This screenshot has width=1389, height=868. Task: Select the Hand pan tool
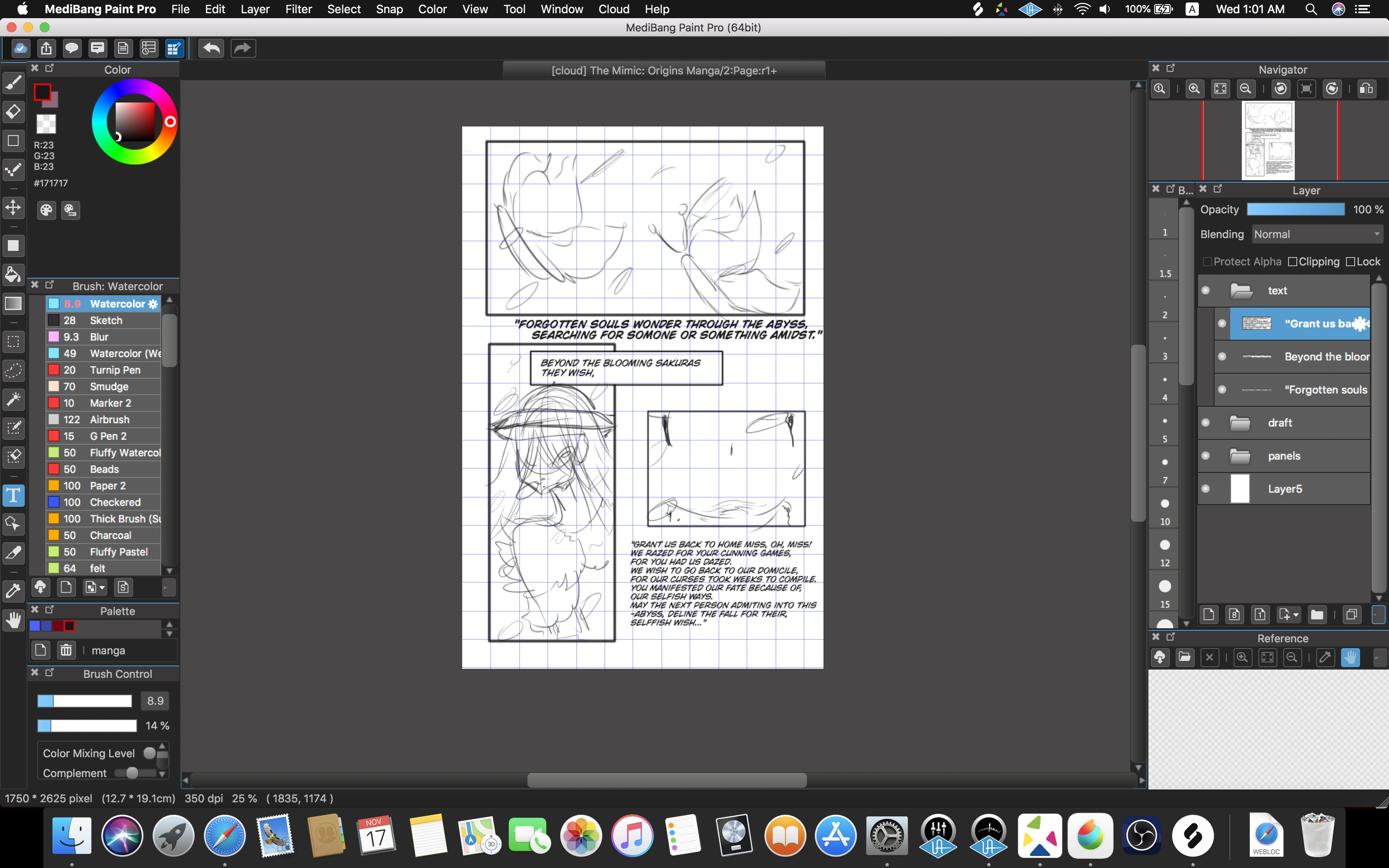point(13,620)
